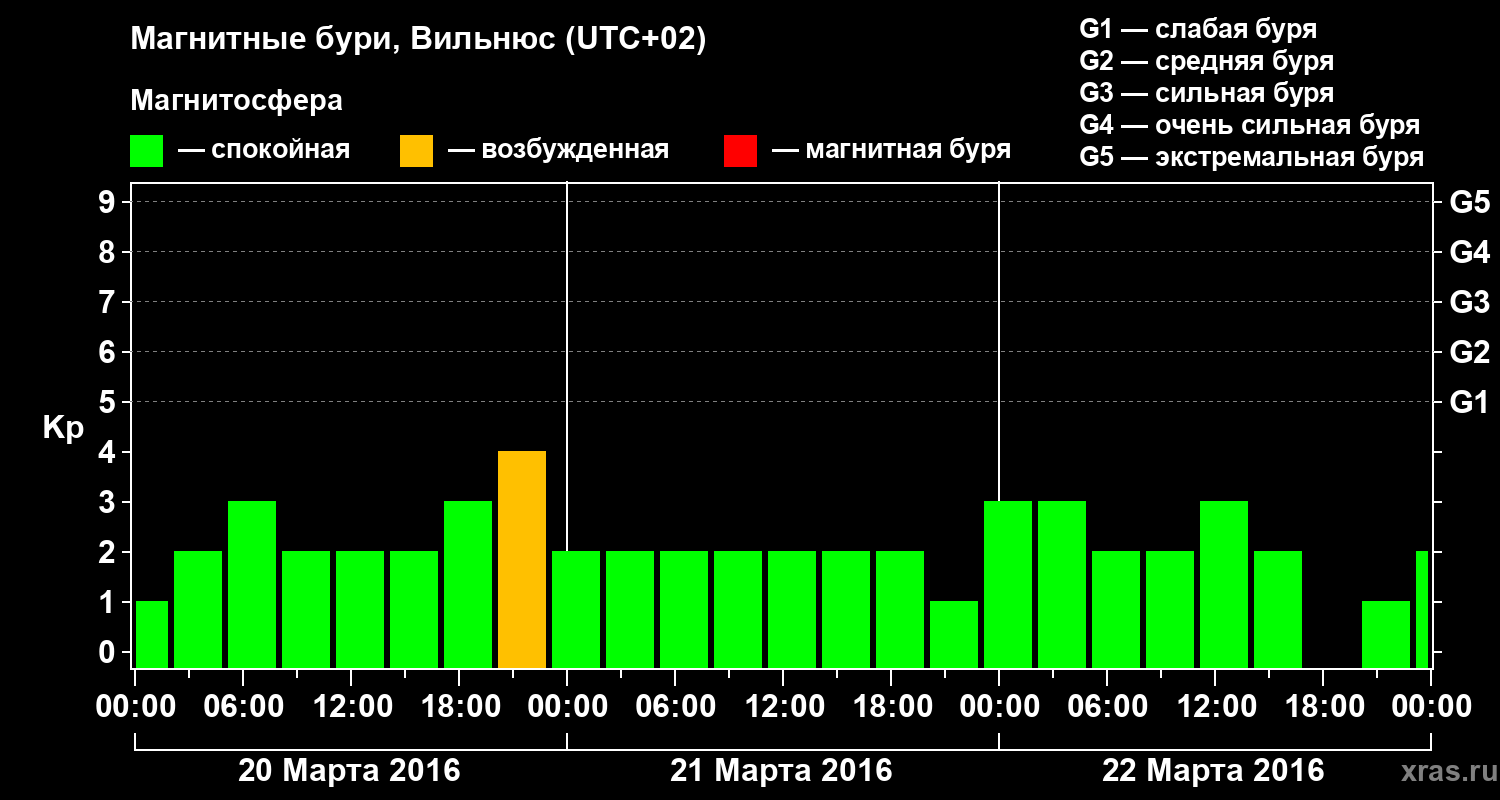Select the narrow Kp 1 bar starting 20 March
Image resolution: width=1500 pixels, height=800 pixels.
tap(152, 635)
